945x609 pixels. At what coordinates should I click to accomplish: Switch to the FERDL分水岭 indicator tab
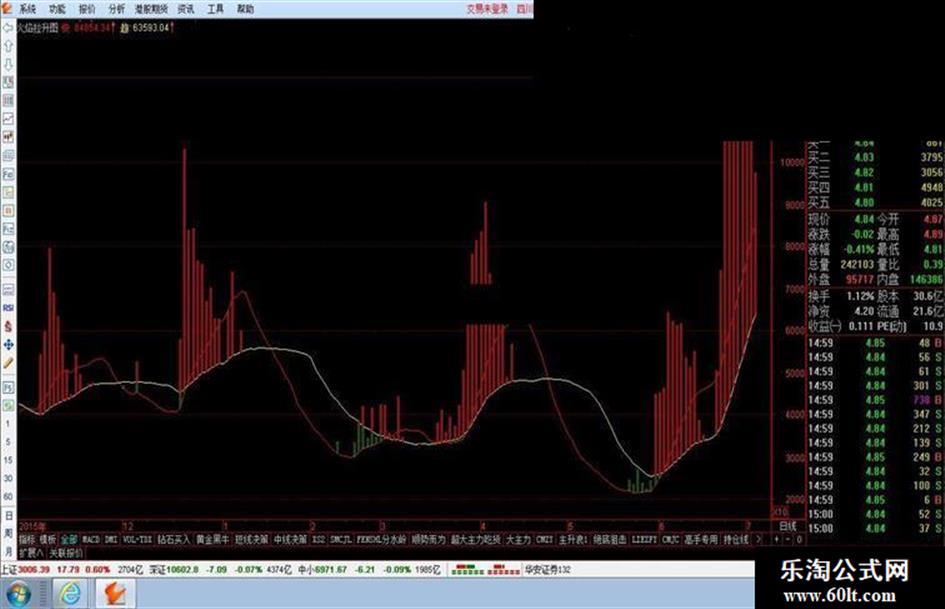[381, 539]
